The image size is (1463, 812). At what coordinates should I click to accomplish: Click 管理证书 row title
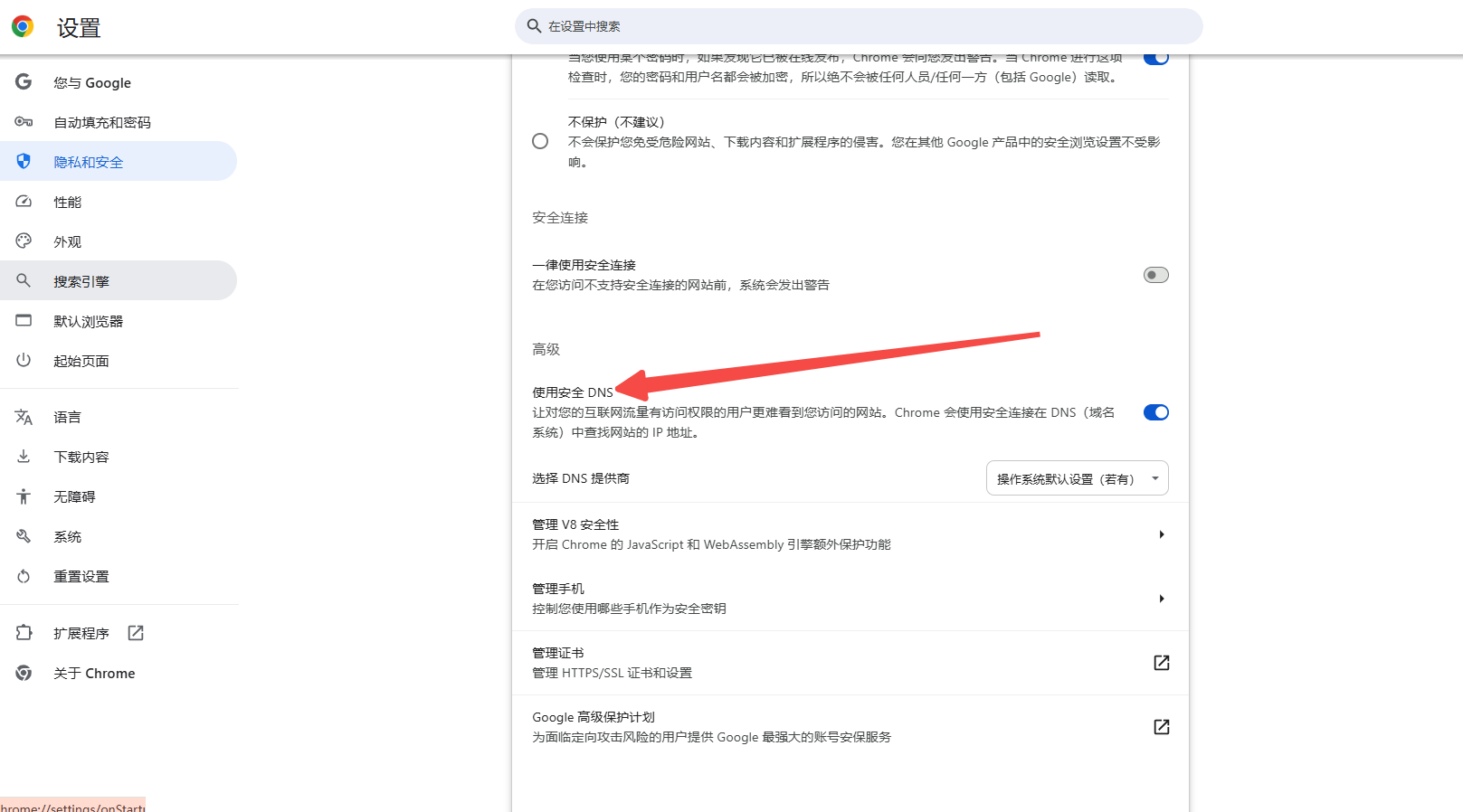pyautogui.click(x=557, y=653)
